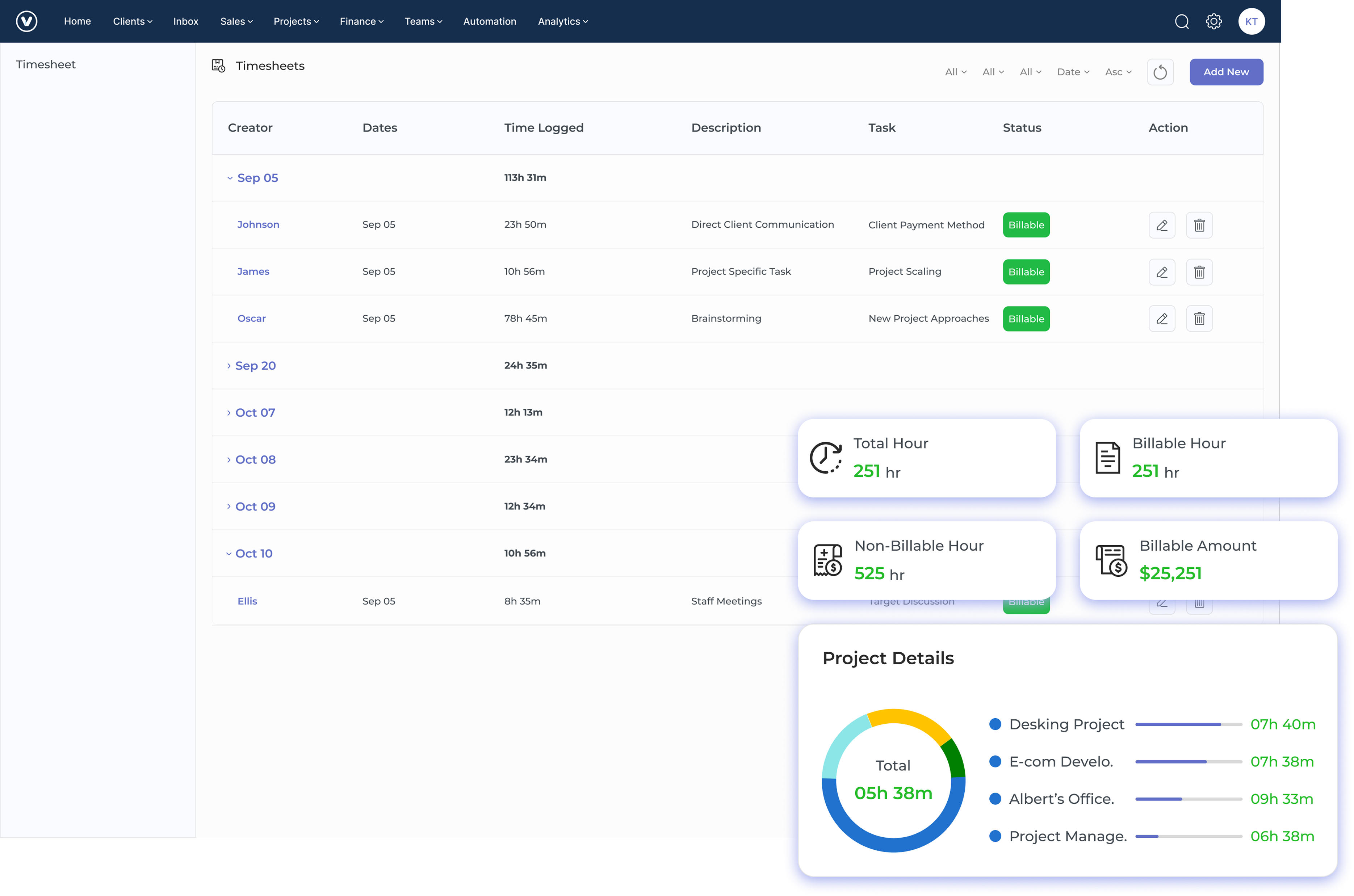This screenshot has height=896, width=1354.
Task: Click E-com Develo. progress bar
Action: 1188,762
